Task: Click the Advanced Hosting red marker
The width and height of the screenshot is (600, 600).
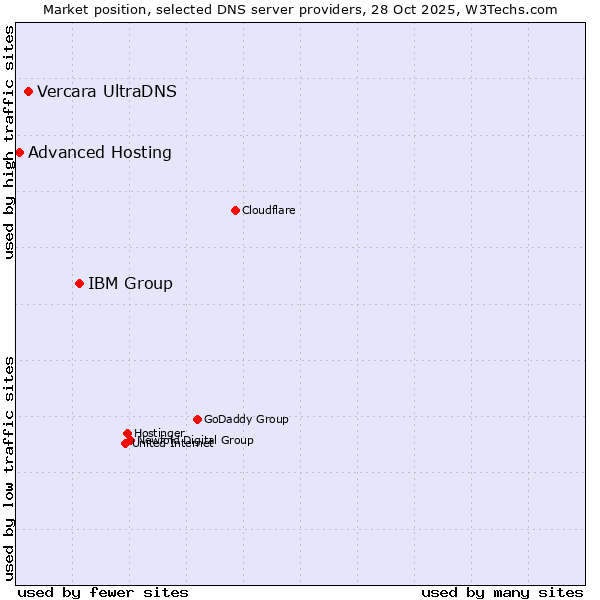Action: coord(19,153)
